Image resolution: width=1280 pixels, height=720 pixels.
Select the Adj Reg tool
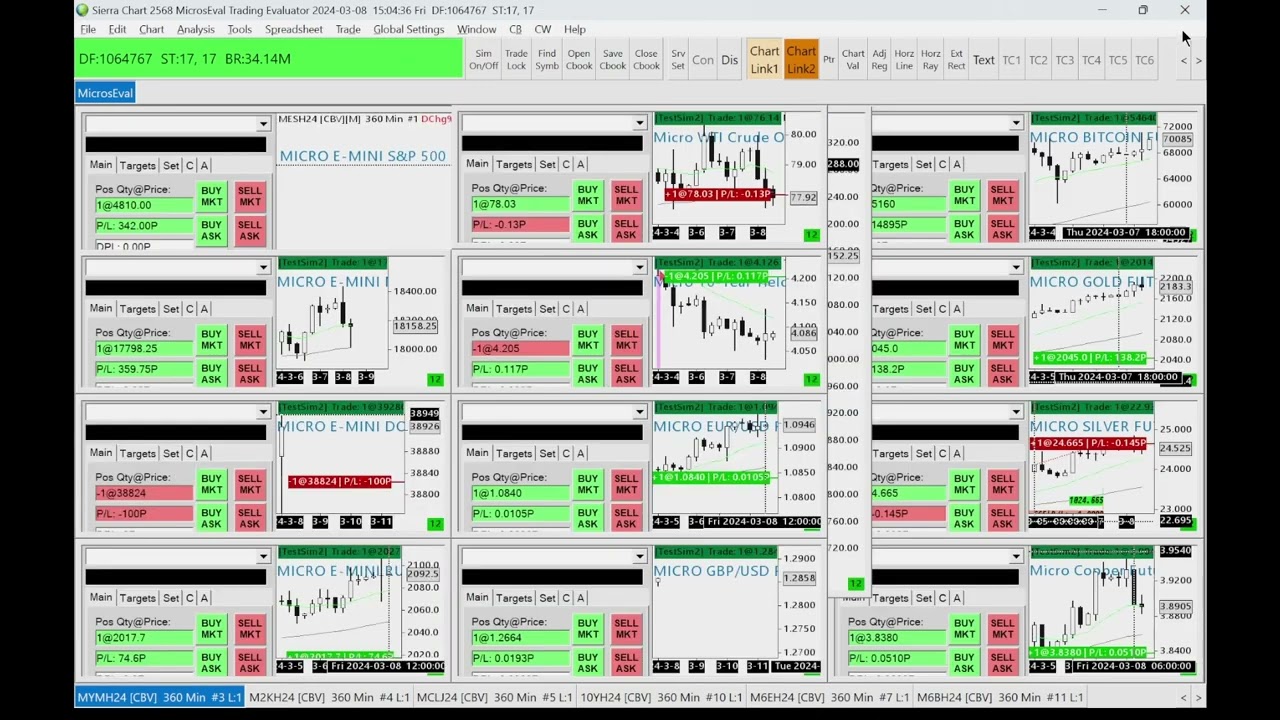(x=879, y=60)
